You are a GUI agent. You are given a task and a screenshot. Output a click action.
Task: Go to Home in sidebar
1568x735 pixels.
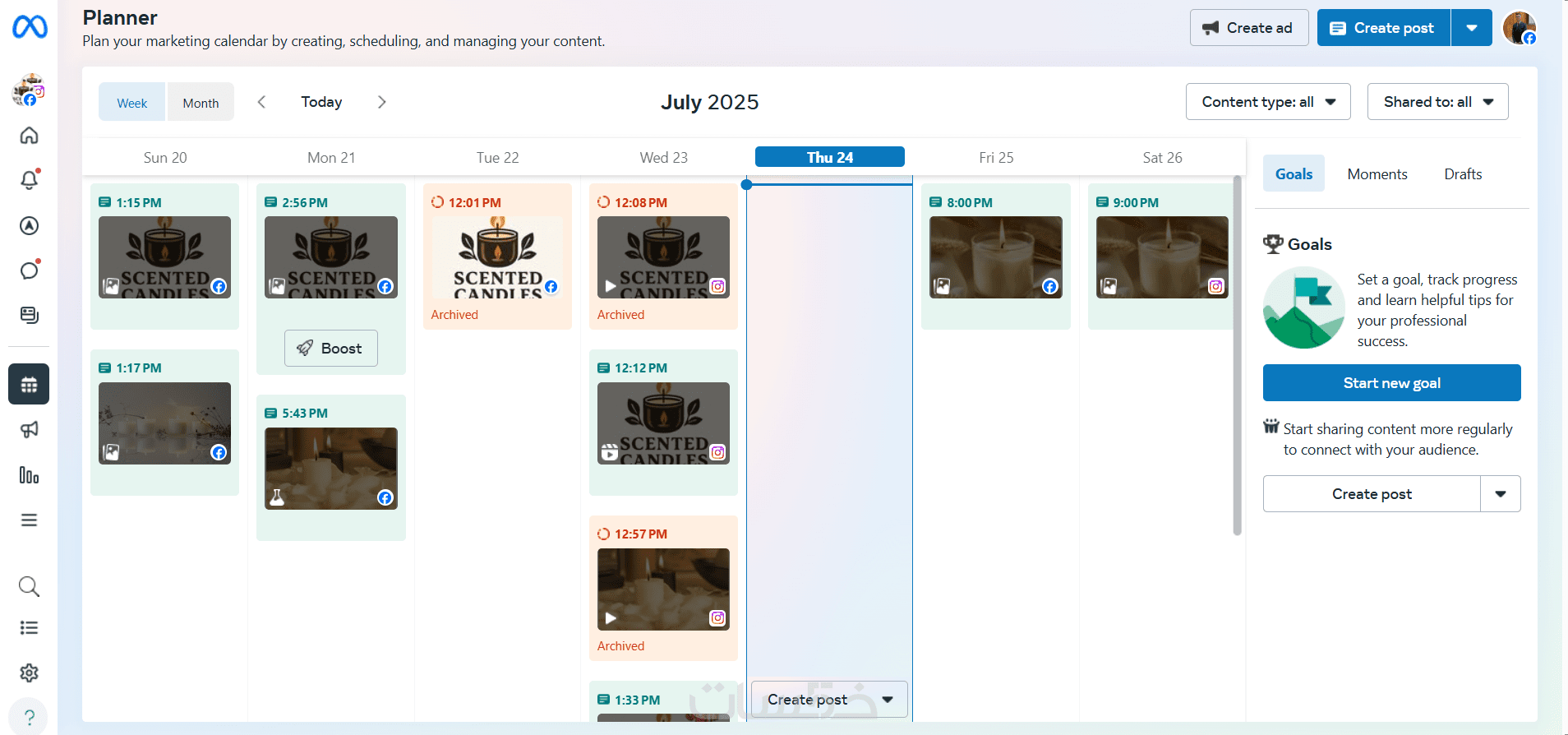click(29, 135)
